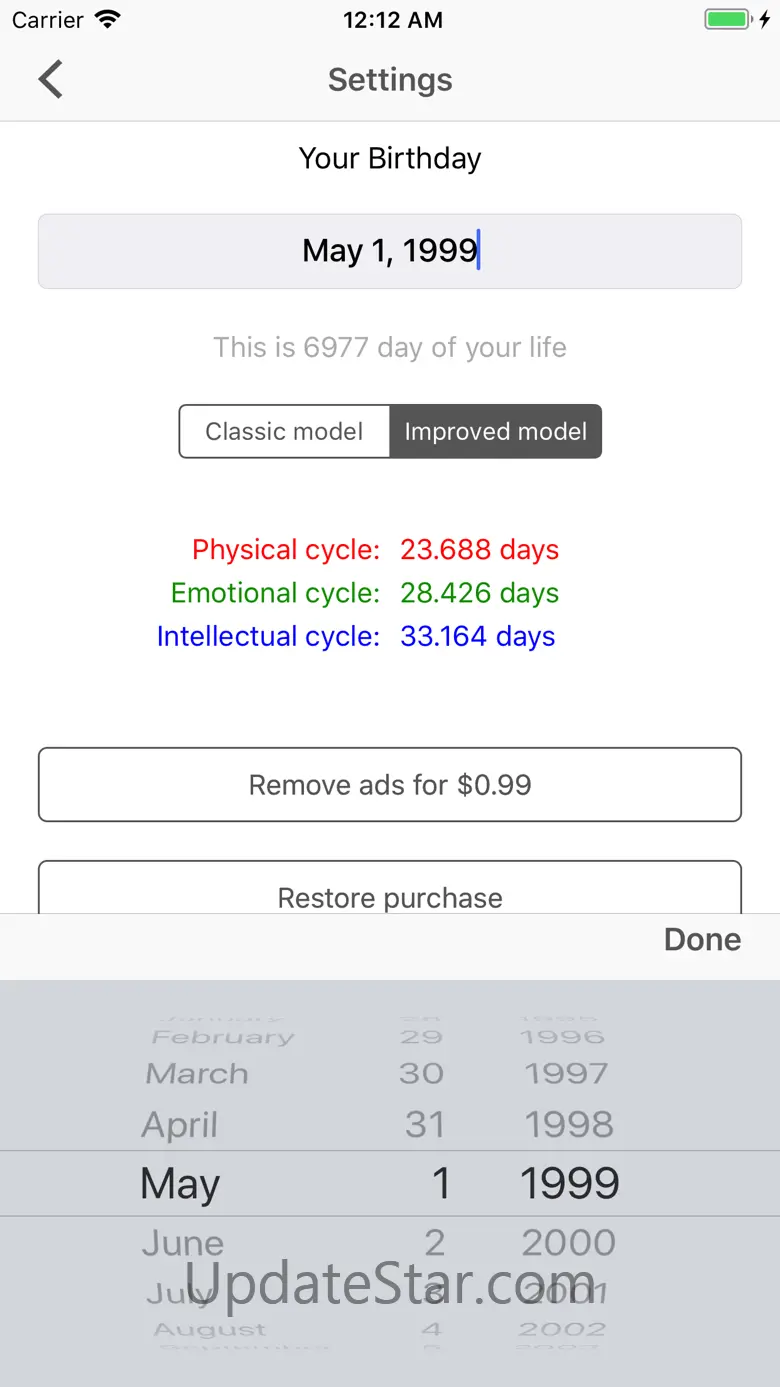Select the Classic model option
Image resolution: width=780 pixels, height=1387 pixels.
[x=284, y=432]
